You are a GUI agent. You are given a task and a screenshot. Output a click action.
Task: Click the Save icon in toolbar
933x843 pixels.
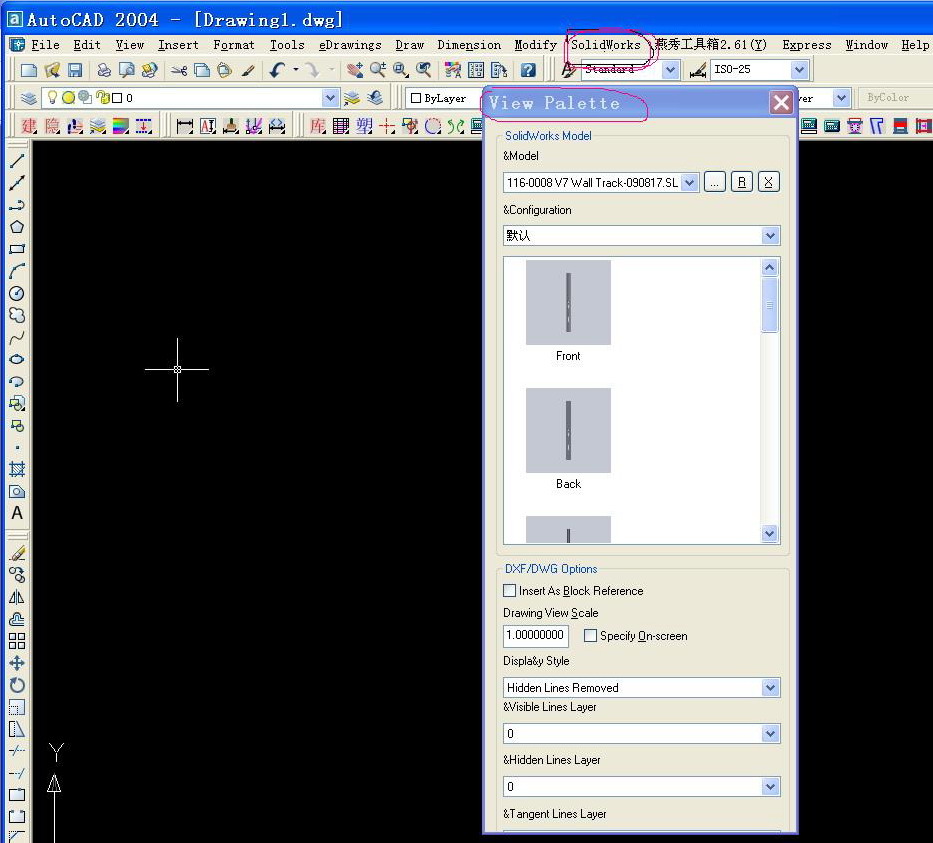[75, 70]
